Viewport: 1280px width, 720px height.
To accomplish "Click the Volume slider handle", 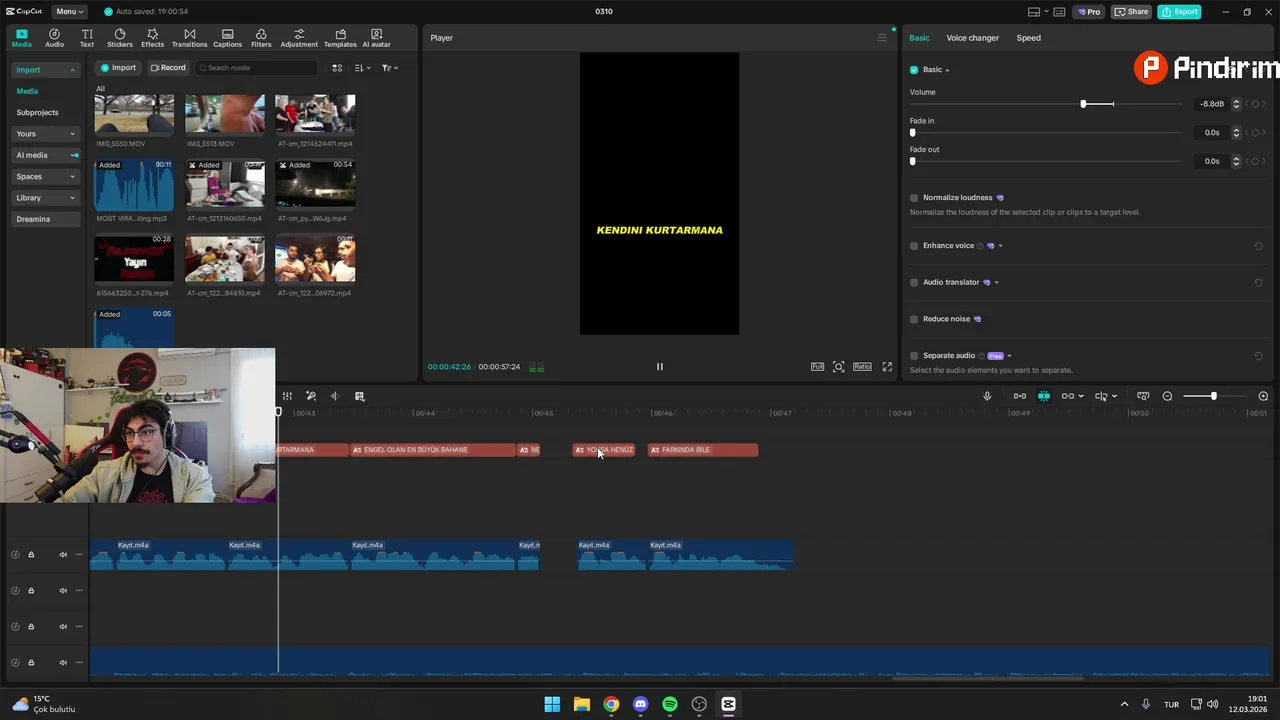I will coord(1083,104).
